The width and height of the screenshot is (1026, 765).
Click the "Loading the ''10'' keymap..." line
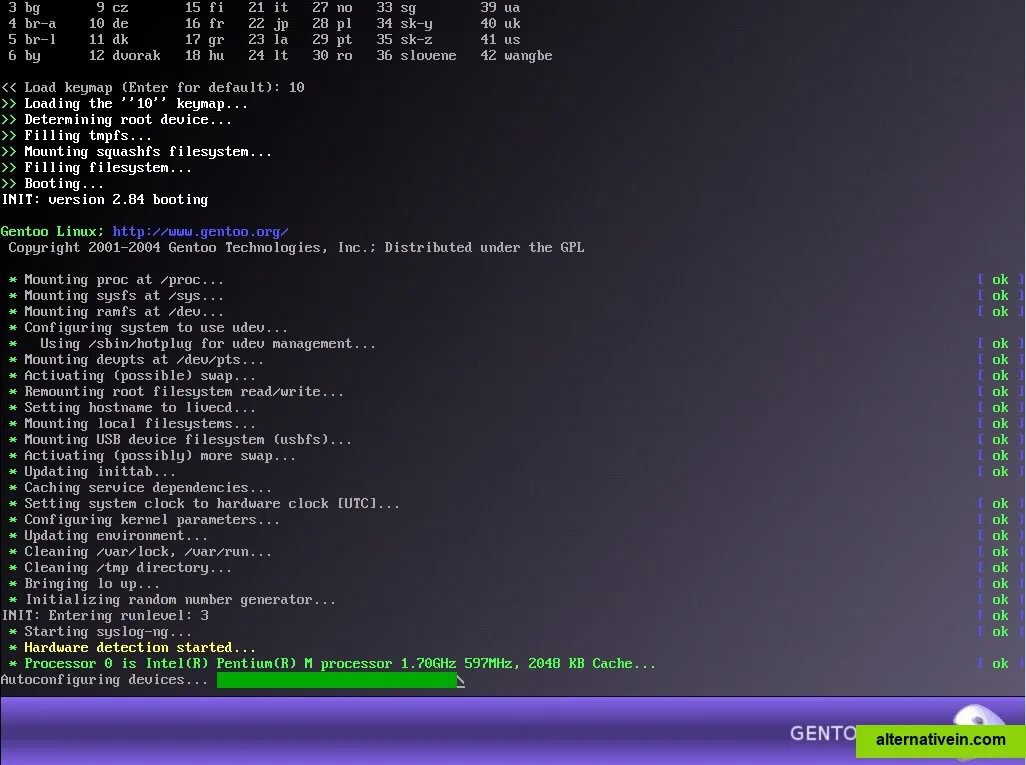coord(124,103)
